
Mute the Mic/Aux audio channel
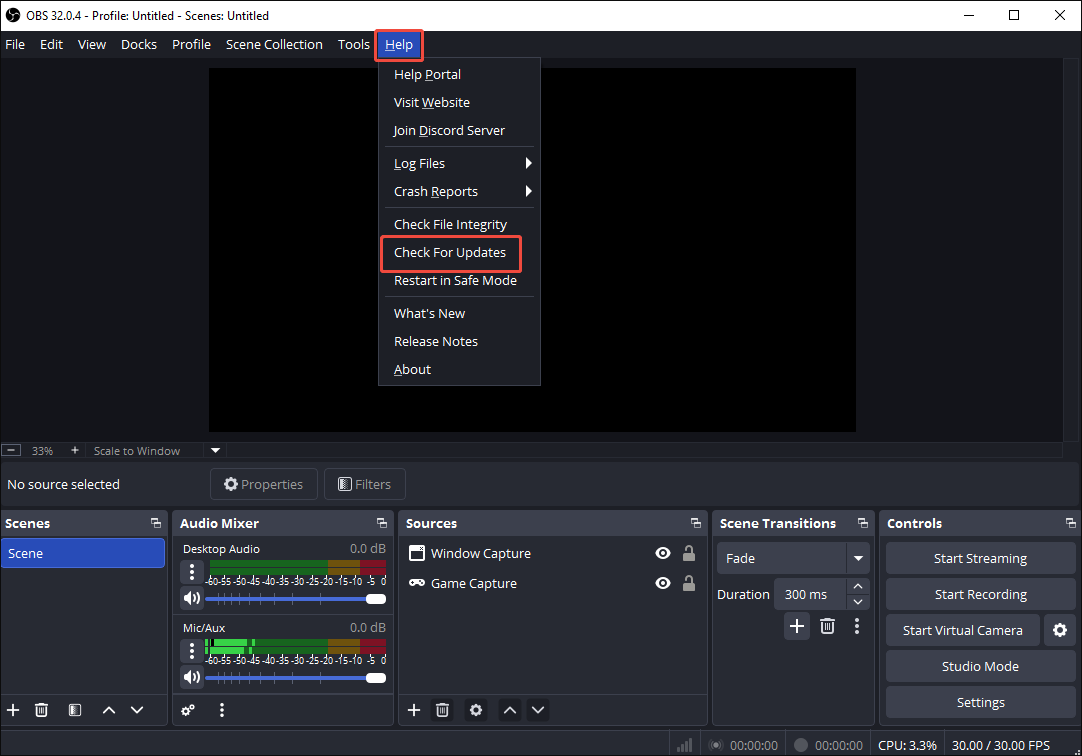pos(191,676)
